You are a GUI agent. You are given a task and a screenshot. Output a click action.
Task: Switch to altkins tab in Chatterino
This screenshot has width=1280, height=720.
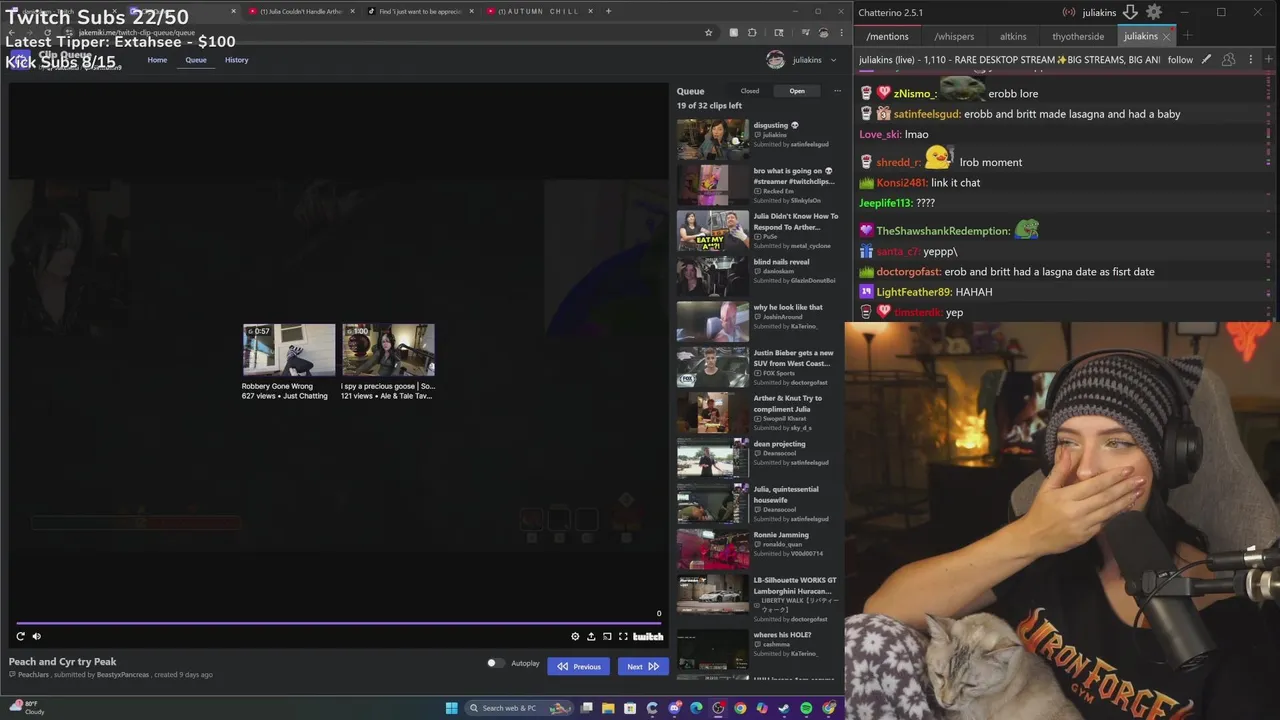(1013, 36)
